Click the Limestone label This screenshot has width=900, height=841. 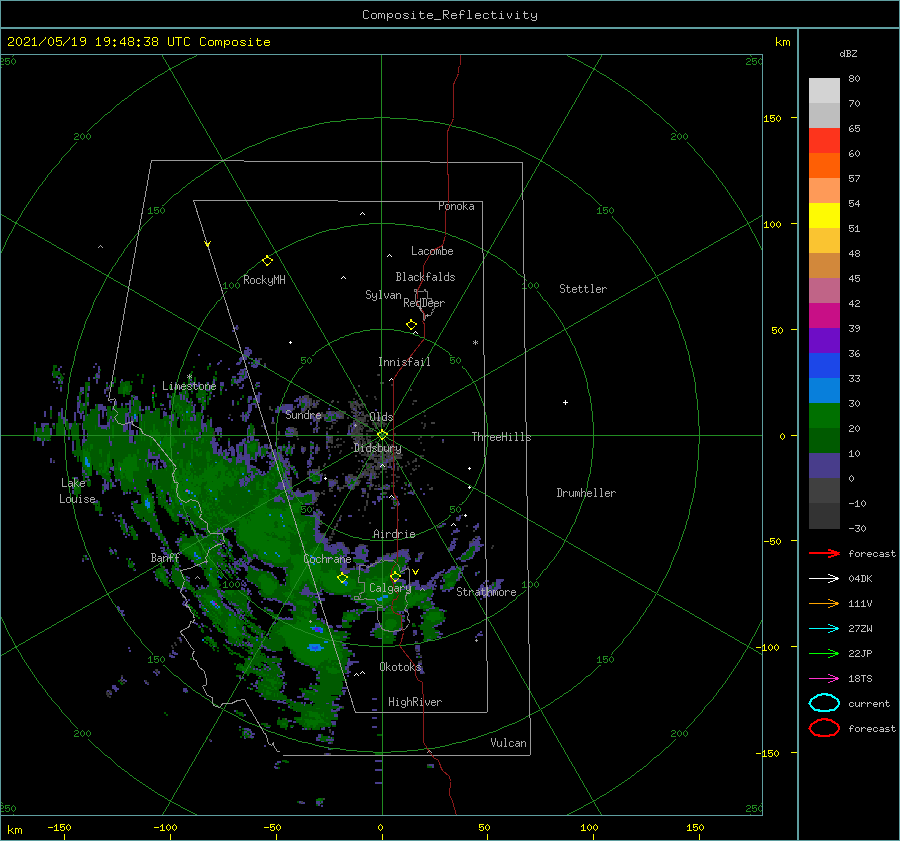click(x=189, y=386)
